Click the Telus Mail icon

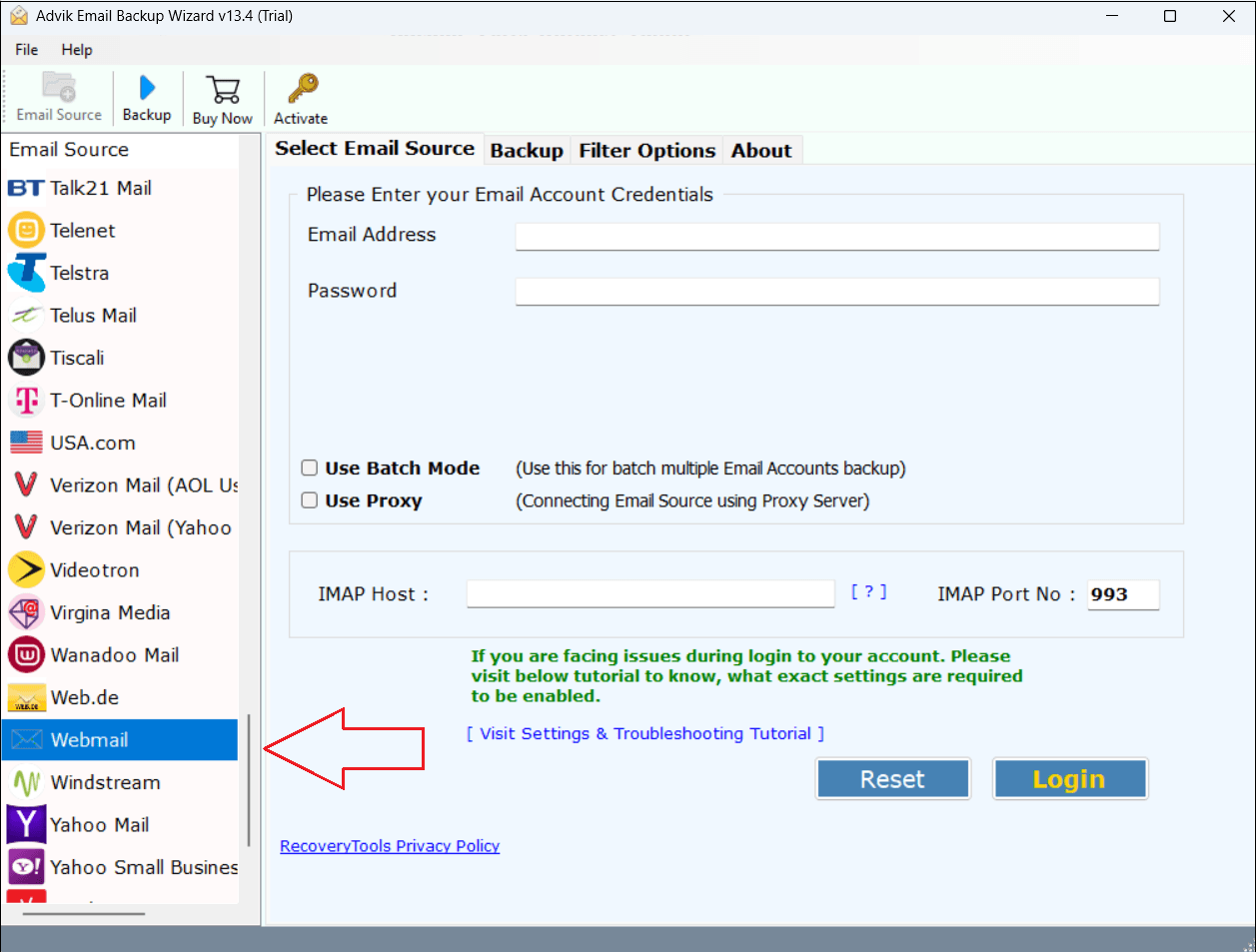26,316
